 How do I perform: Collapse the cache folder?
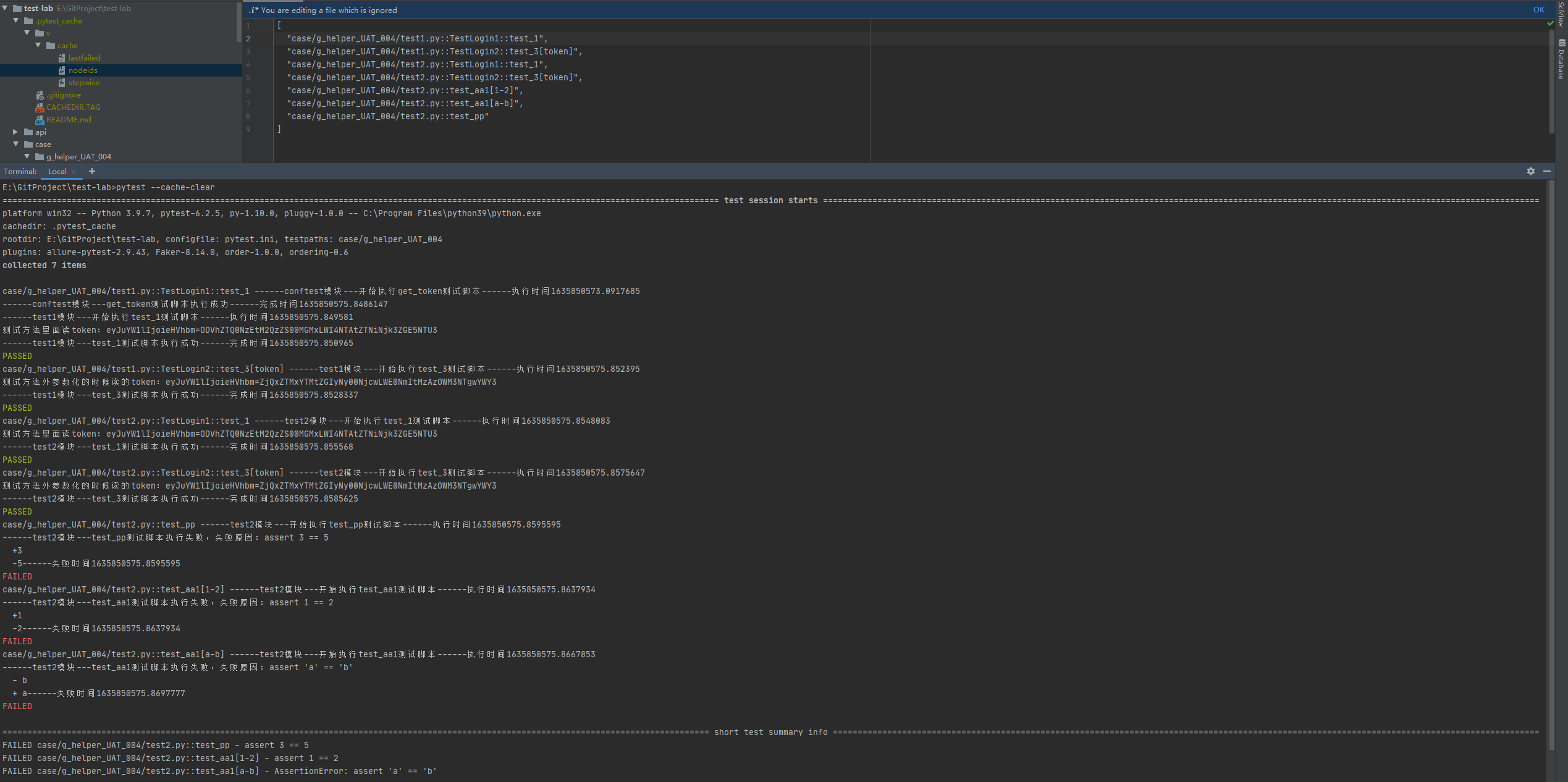click(38, 45)
